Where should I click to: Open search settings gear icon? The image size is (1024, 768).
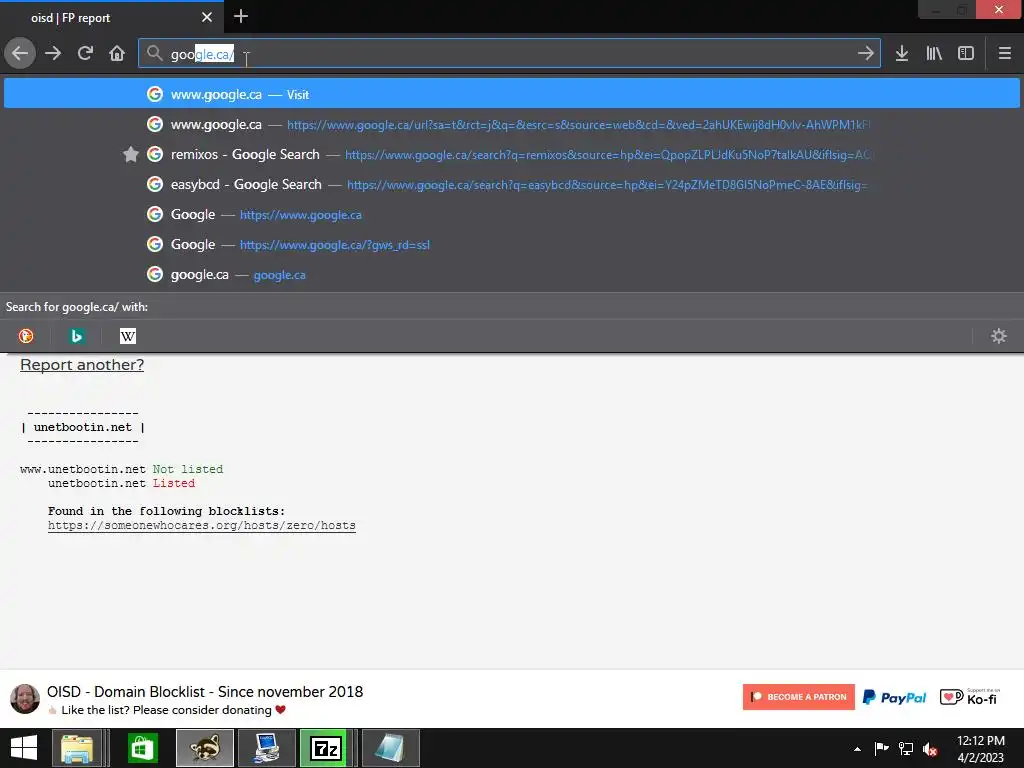[999, 336]
